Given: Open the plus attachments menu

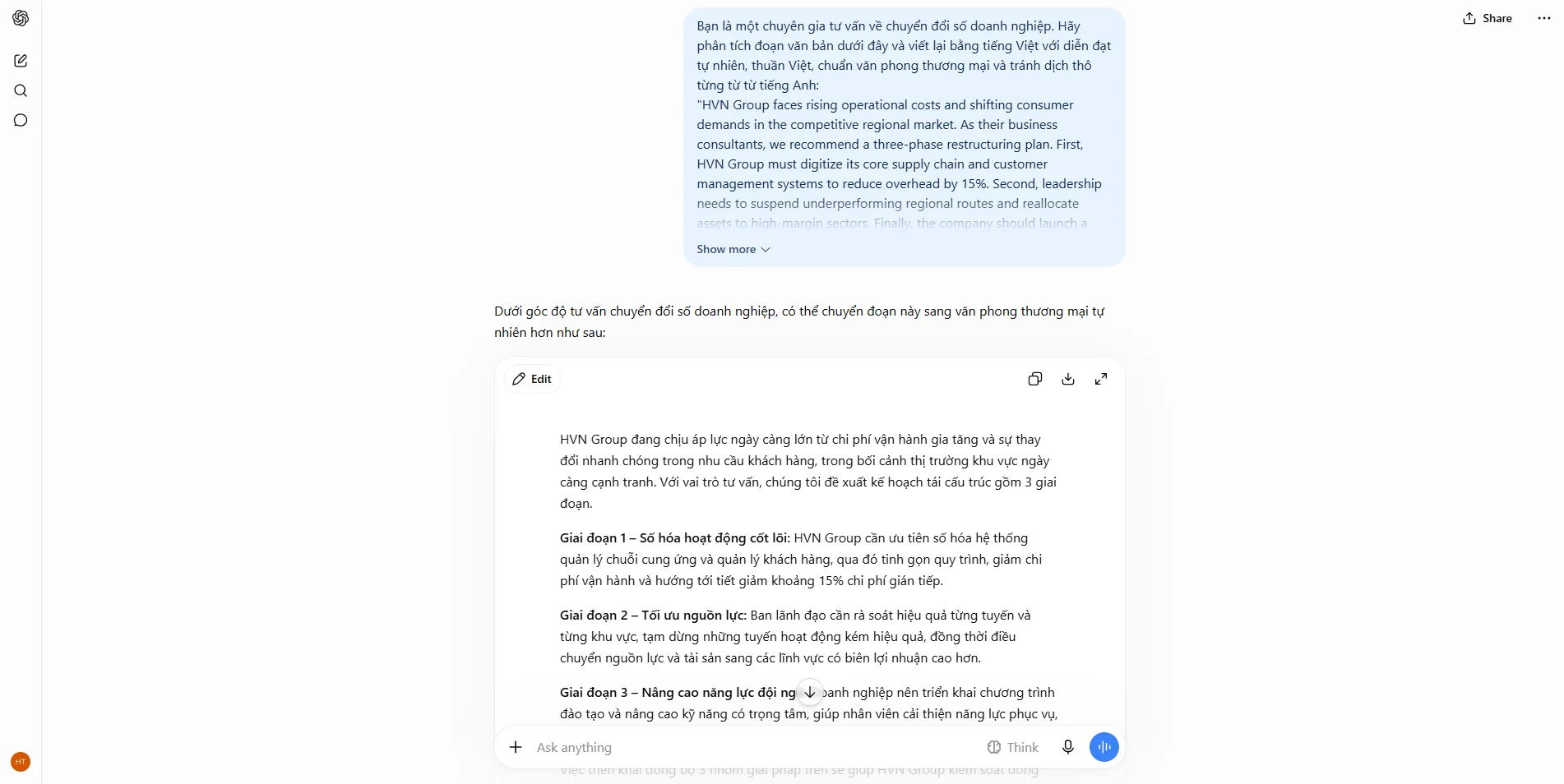Looking at the screenshot, I should (516, 747).
